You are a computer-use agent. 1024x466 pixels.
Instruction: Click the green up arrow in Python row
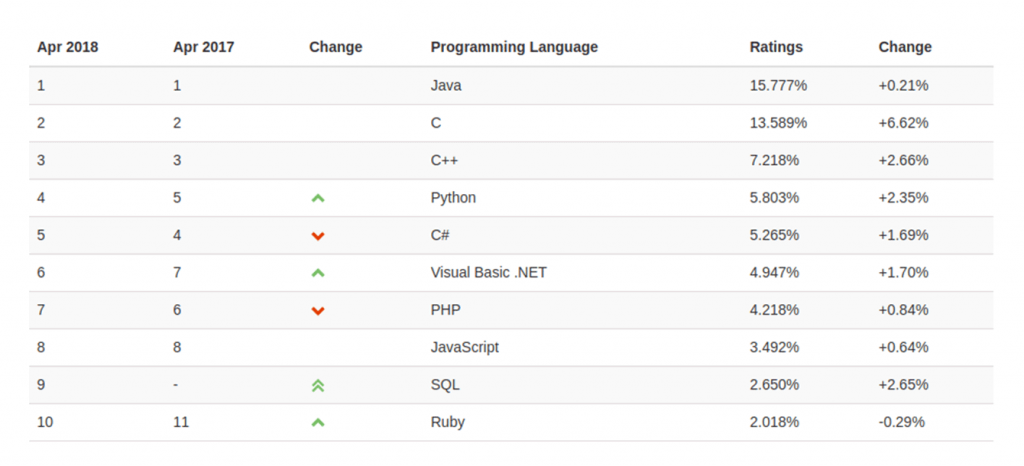tap(317, 198)
